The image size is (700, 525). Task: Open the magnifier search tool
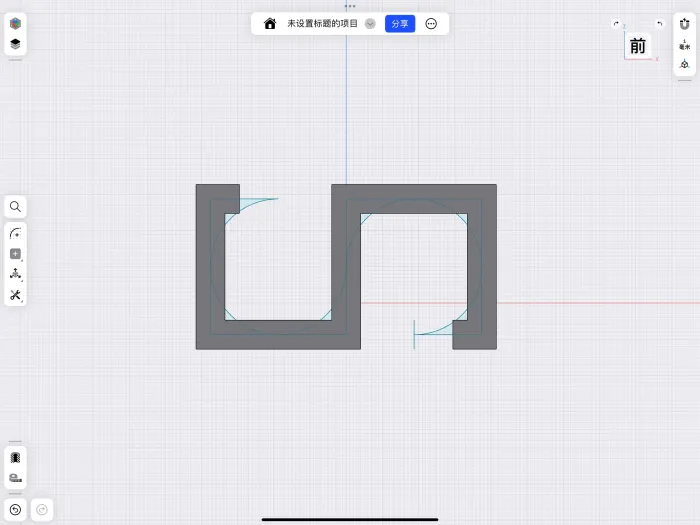click(x=15, y=207)
